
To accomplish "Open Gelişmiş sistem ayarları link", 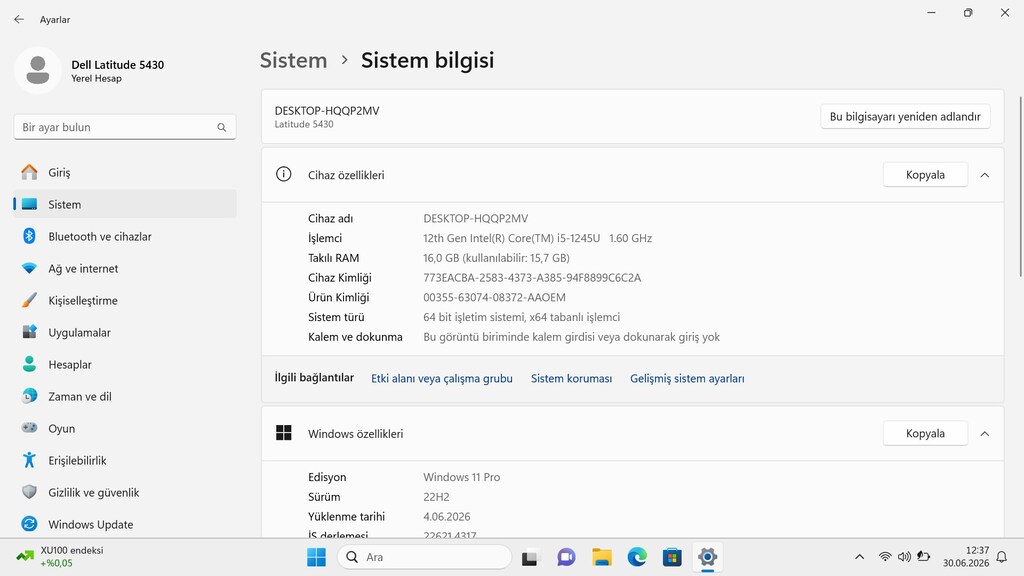I will 687,378.
